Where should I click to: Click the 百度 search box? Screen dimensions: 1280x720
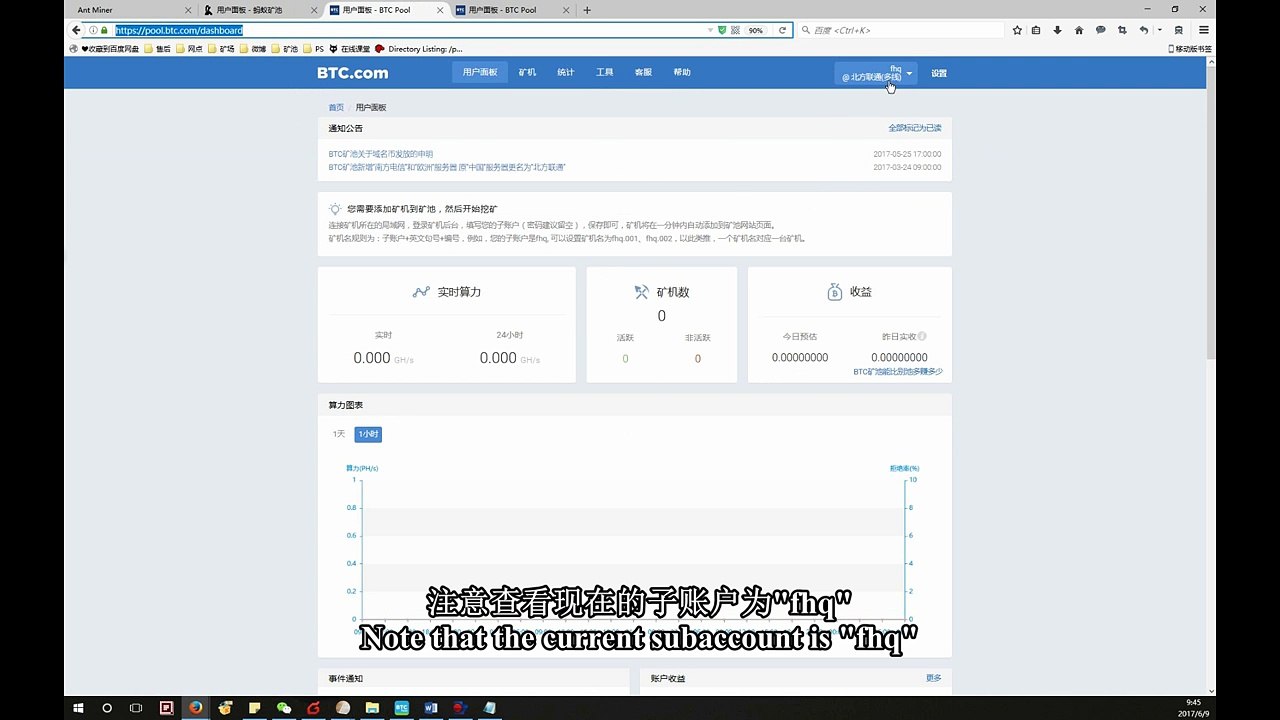click(x=901, y=30)
